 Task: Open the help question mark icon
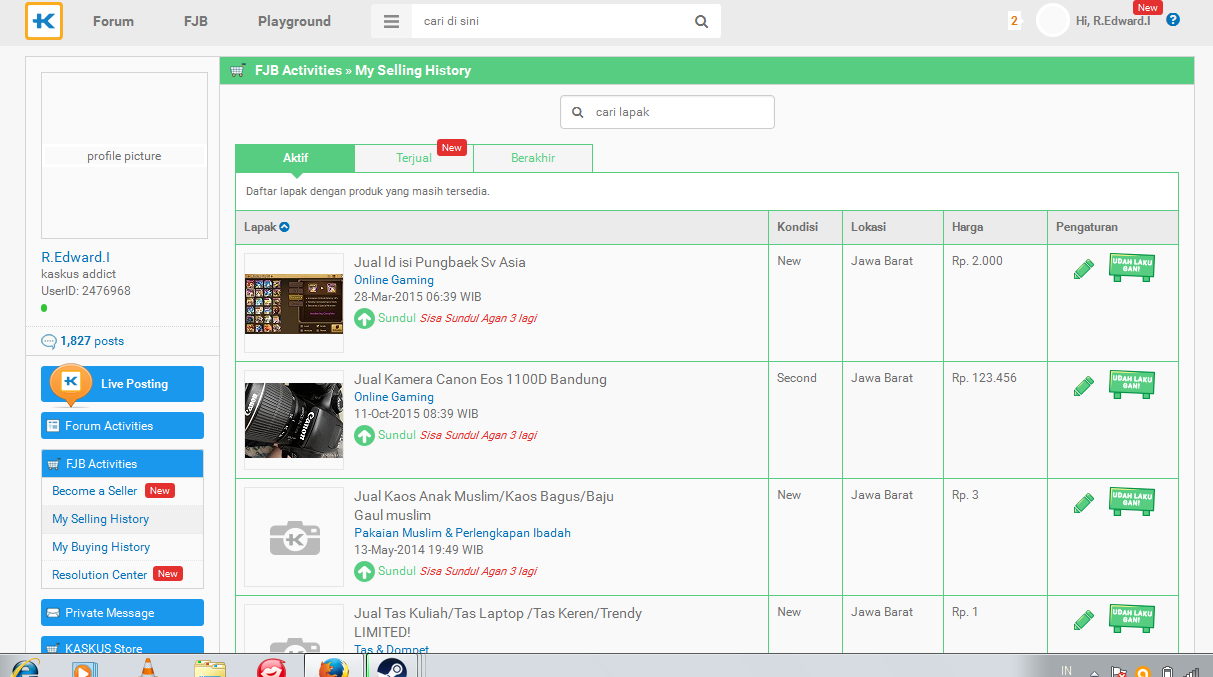(x=1173, y=20)
